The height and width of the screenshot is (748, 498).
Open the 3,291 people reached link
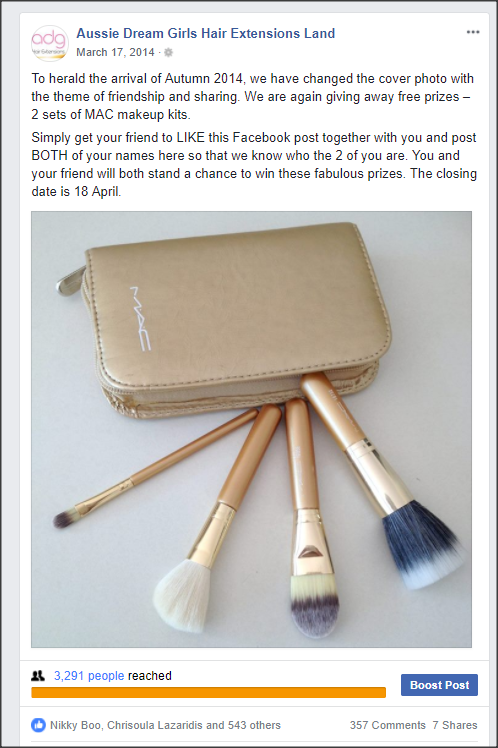point(89,675)
